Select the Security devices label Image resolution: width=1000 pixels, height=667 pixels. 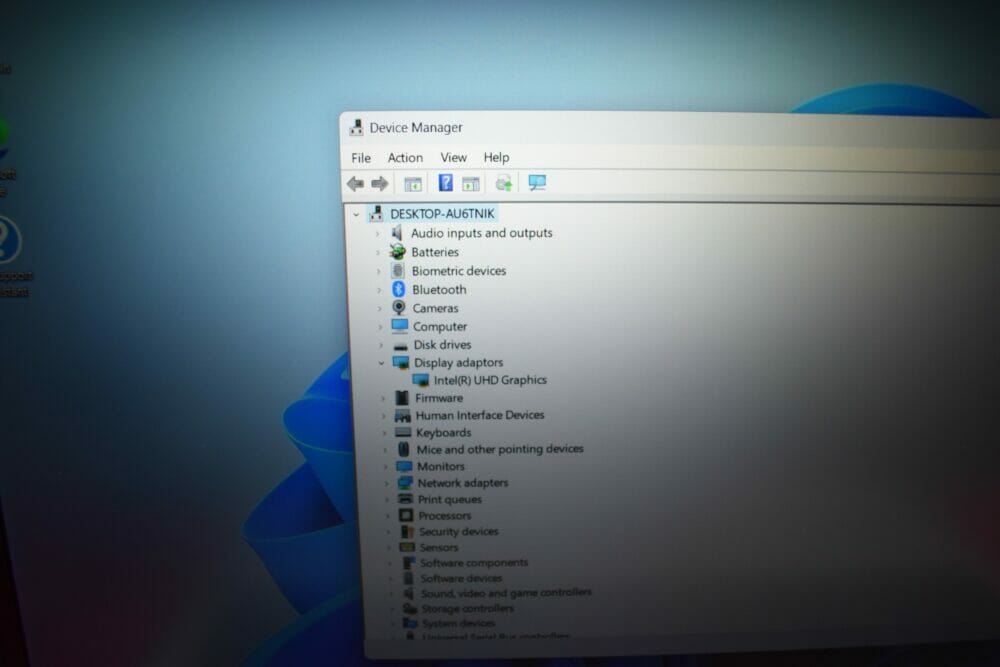459,531
